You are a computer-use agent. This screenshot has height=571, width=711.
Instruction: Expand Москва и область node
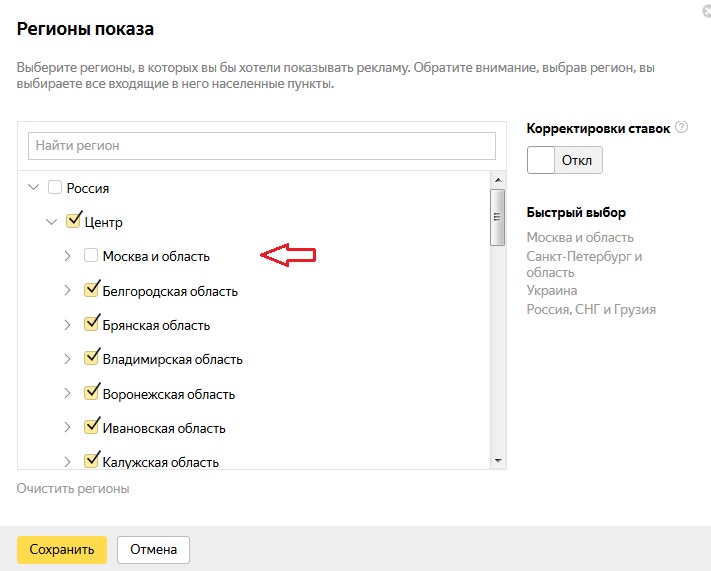[67, 256]
